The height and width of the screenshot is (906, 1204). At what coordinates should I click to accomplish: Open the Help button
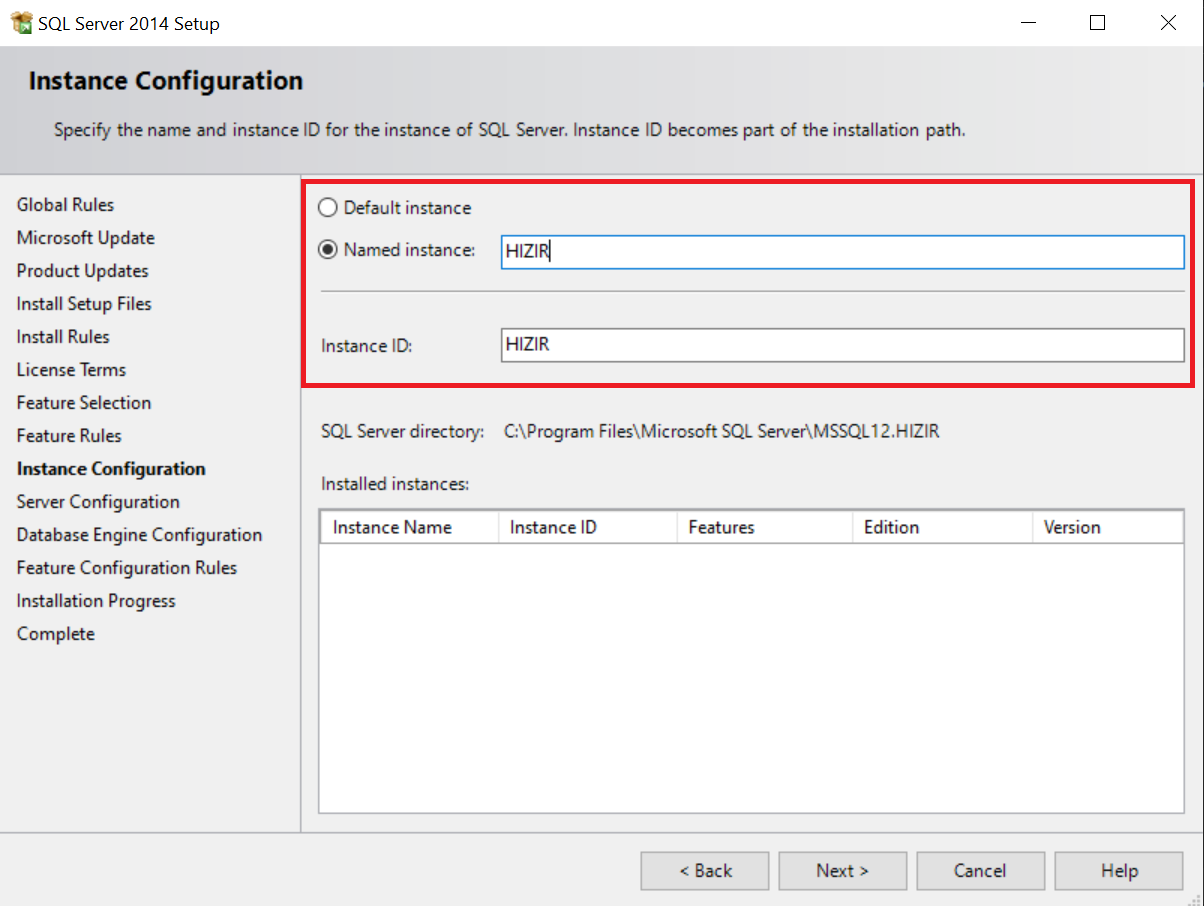coord(1119,871)
